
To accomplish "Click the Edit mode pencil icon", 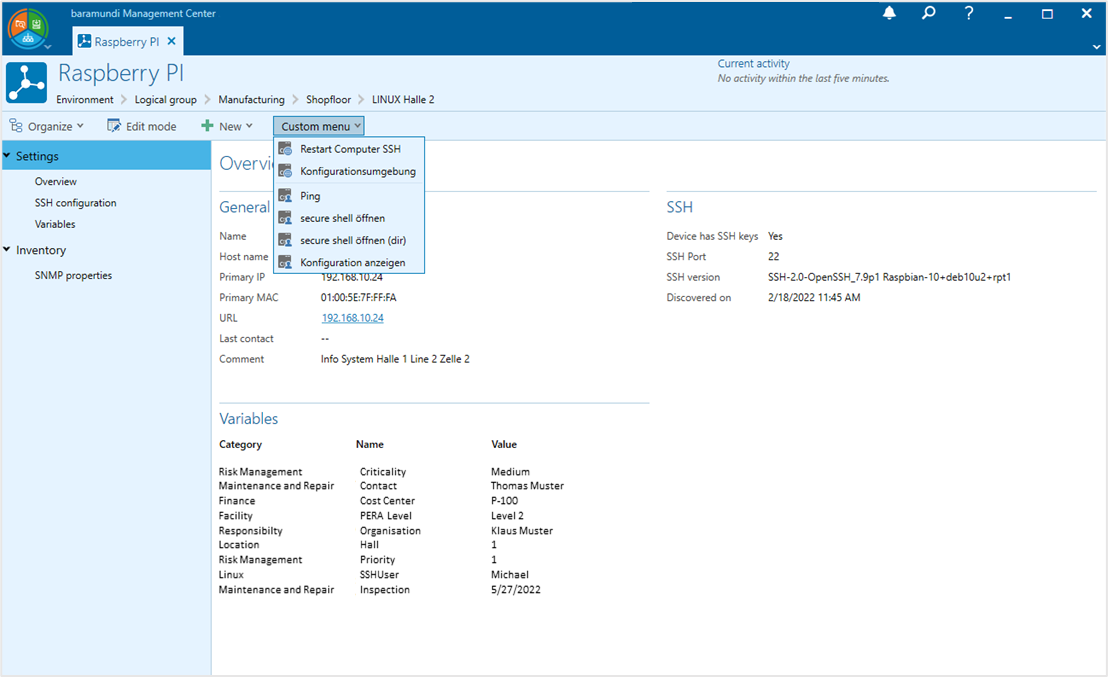I will [114, 126].
